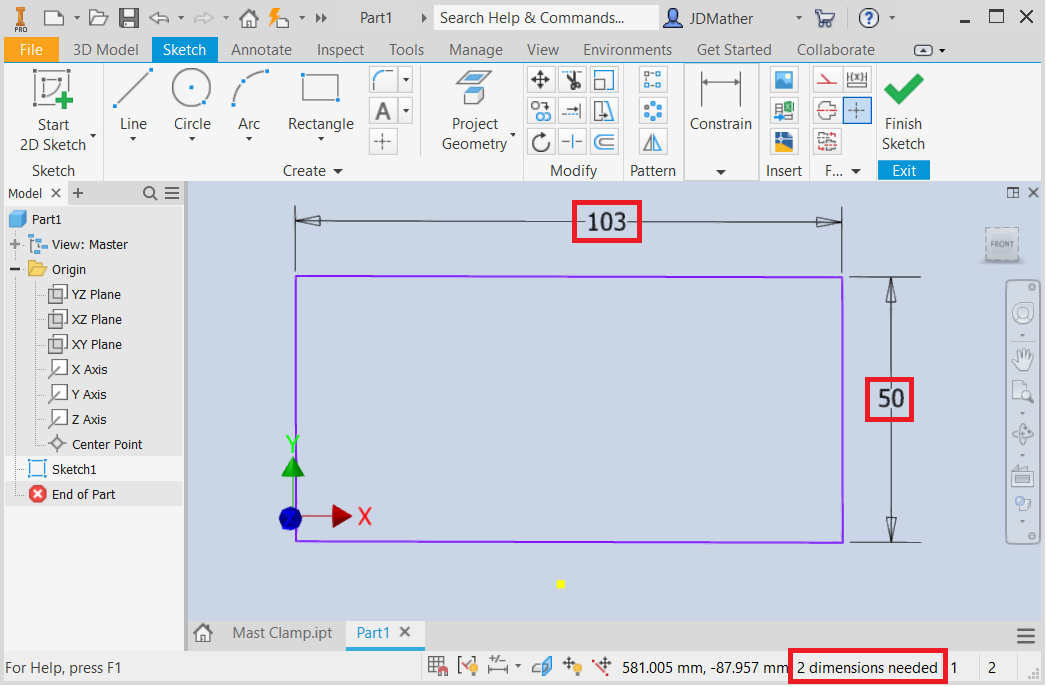The width and height of the screenshot is (1047, 687).
Task: Switch to the Manage ribbon tab
Action: pyautogui.click(x=475, y=49)
